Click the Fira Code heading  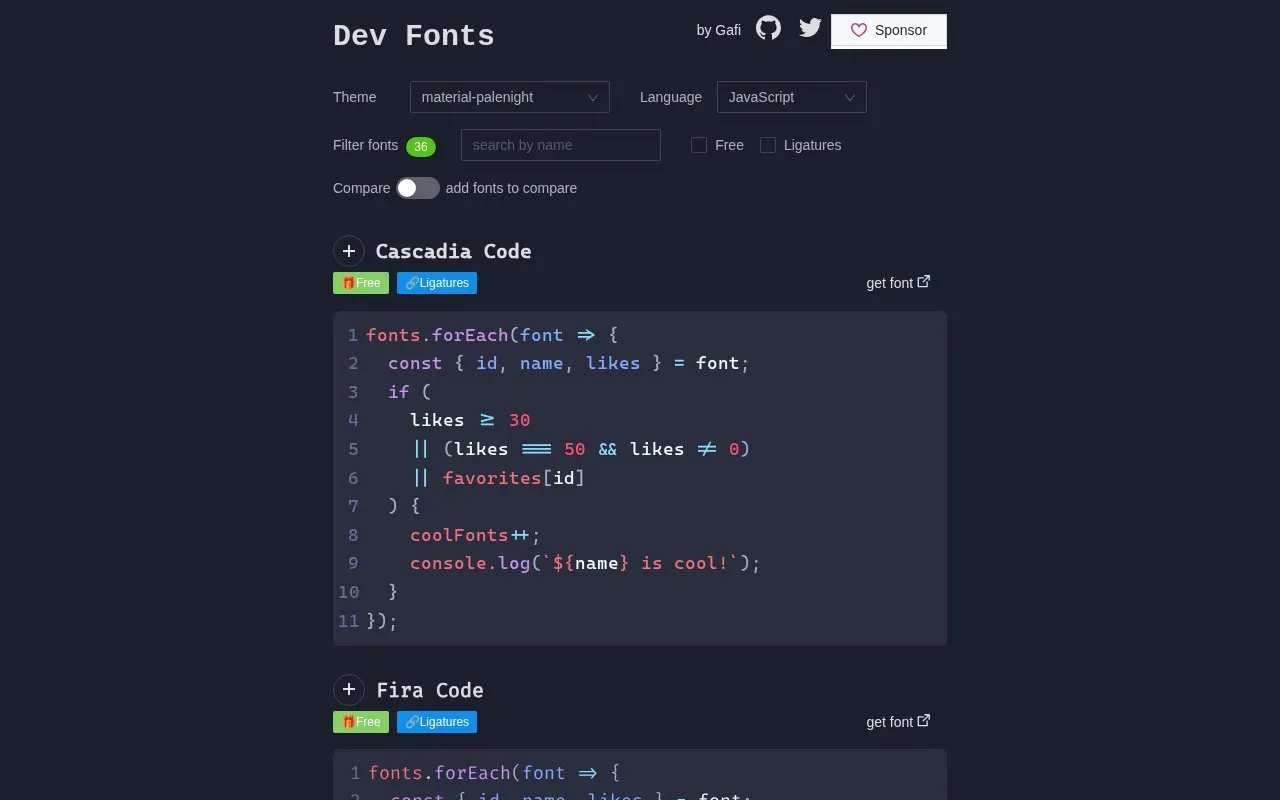(430, 690)
